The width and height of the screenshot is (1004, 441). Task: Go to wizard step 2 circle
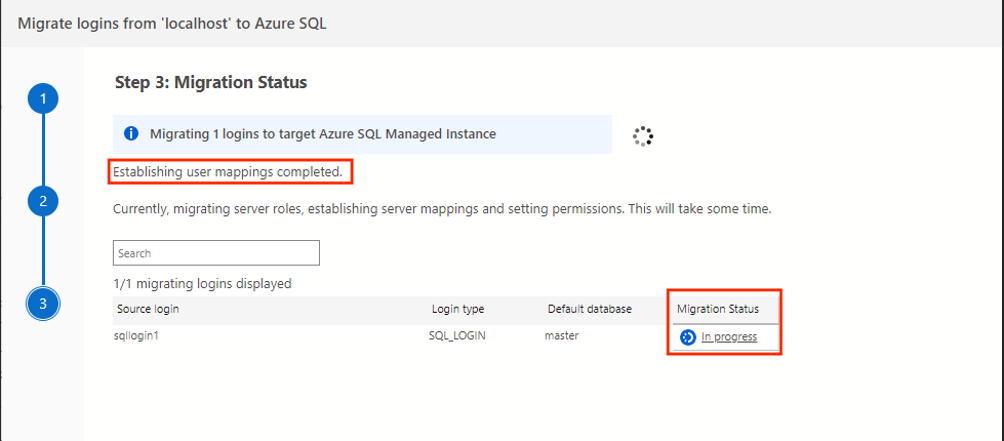click(43, 202)
